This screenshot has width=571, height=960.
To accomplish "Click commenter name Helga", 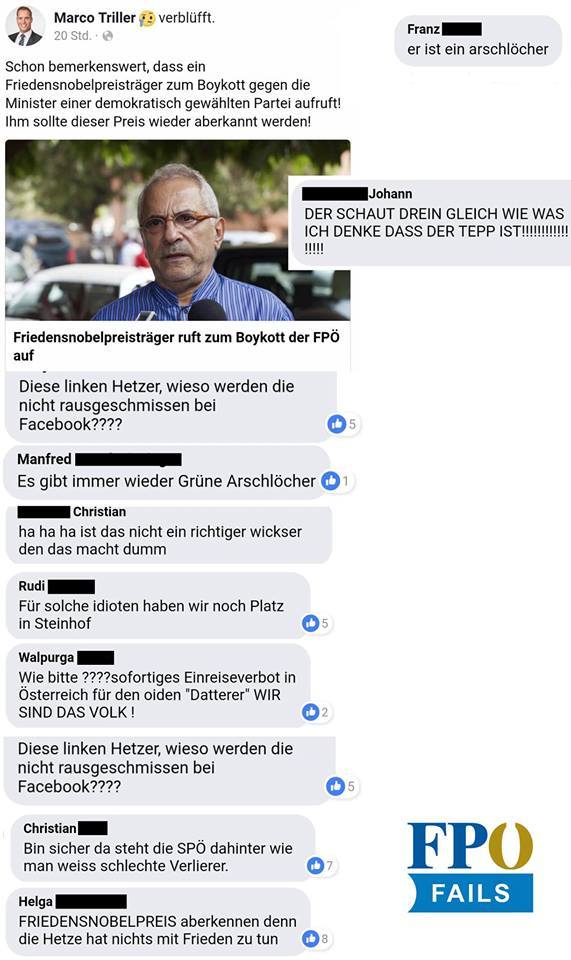I will click(x=35, y=901).
